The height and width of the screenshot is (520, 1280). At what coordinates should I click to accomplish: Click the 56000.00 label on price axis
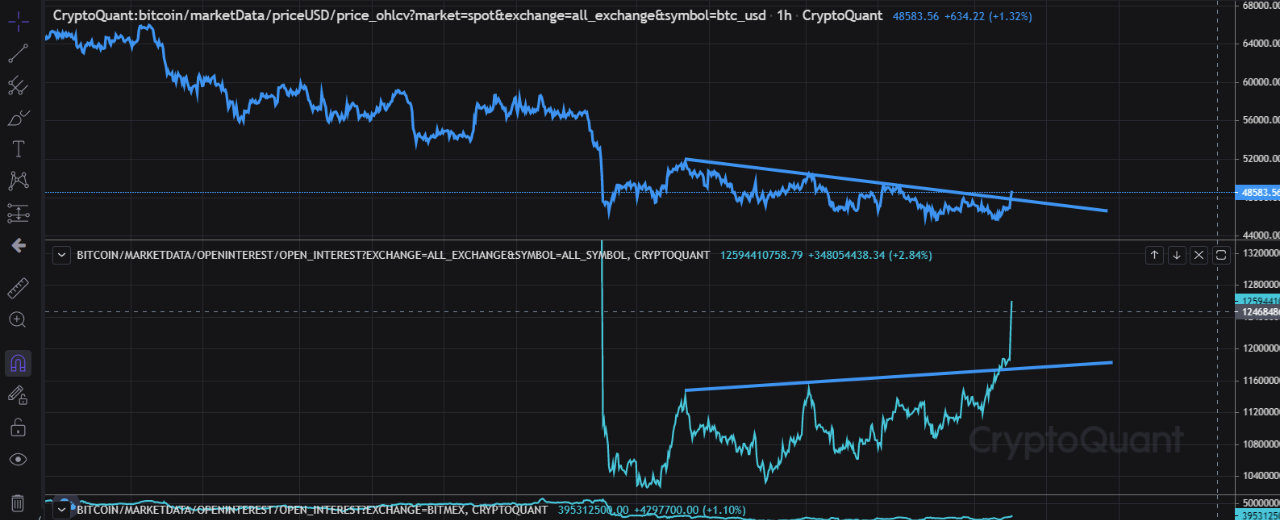click(1259, 120)
